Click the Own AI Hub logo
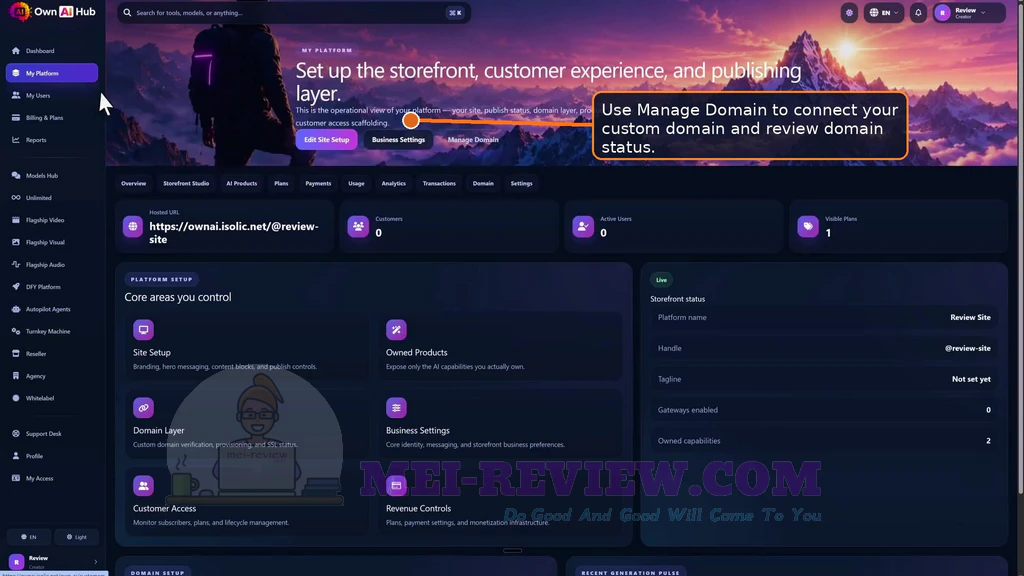This screenshot has width=1024, height=576. click(53, 12)
